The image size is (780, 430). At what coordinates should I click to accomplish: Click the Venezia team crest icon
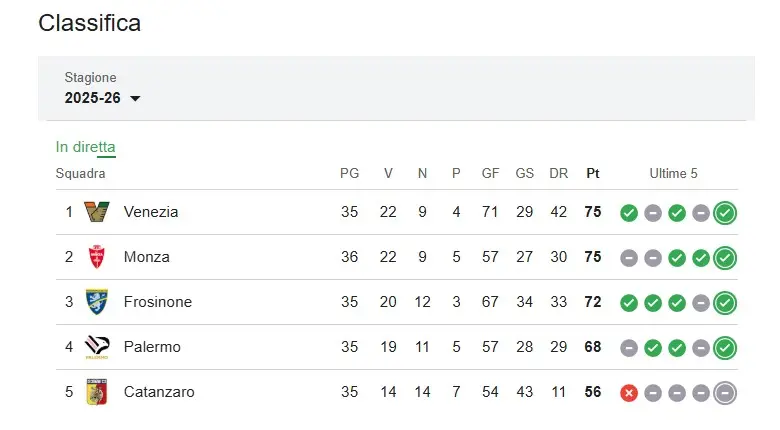click(96, 212)
